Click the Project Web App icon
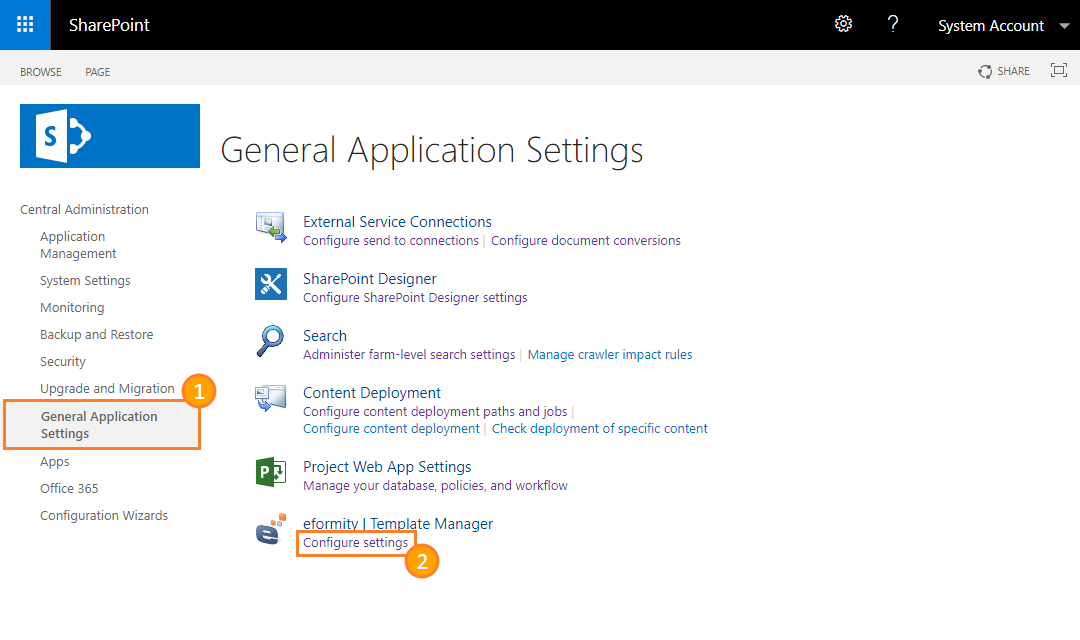Screen dimensions: 1080x640 [x=271, y=472]
